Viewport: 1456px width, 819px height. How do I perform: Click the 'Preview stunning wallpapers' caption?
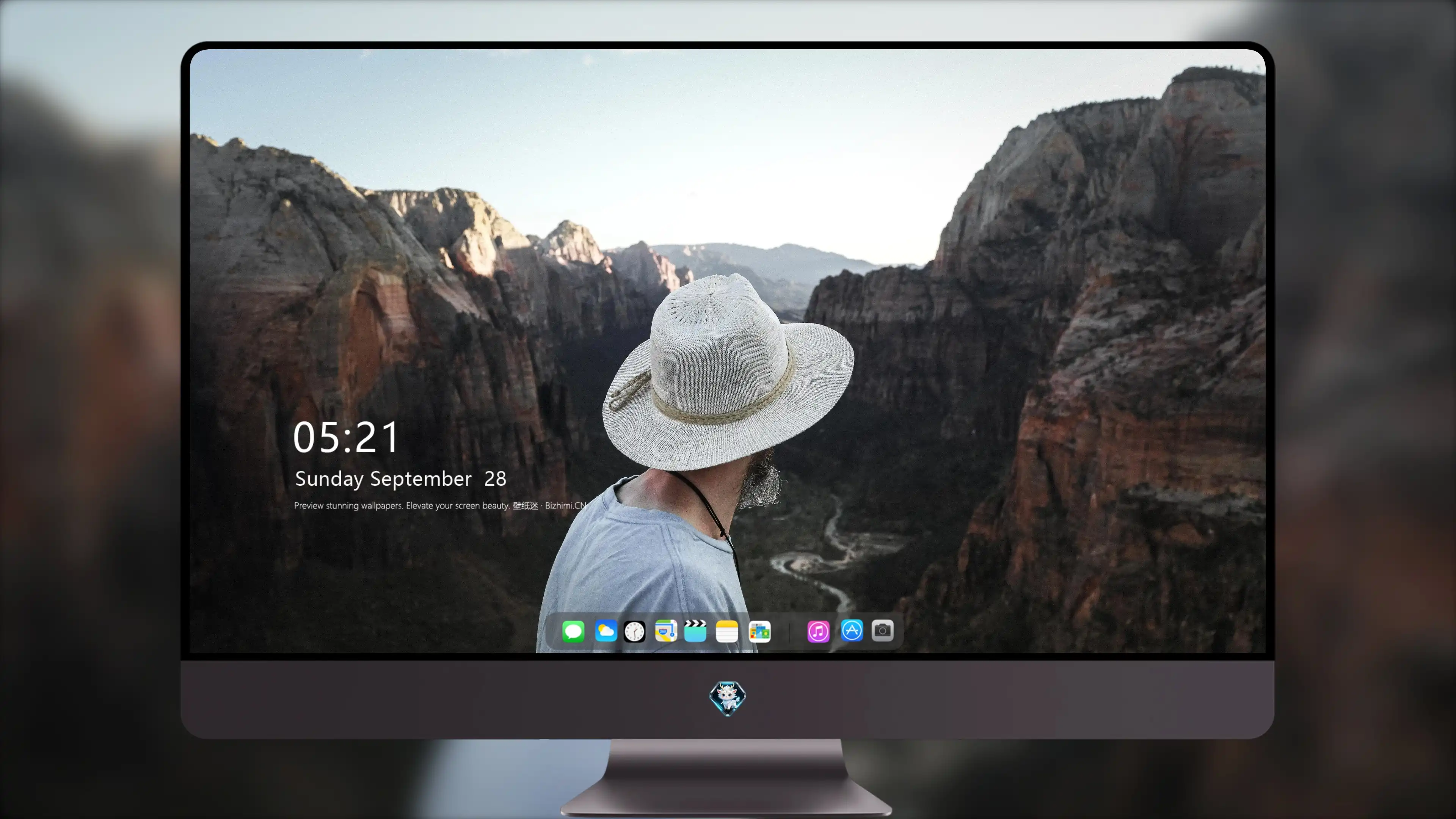click(440, 505)
